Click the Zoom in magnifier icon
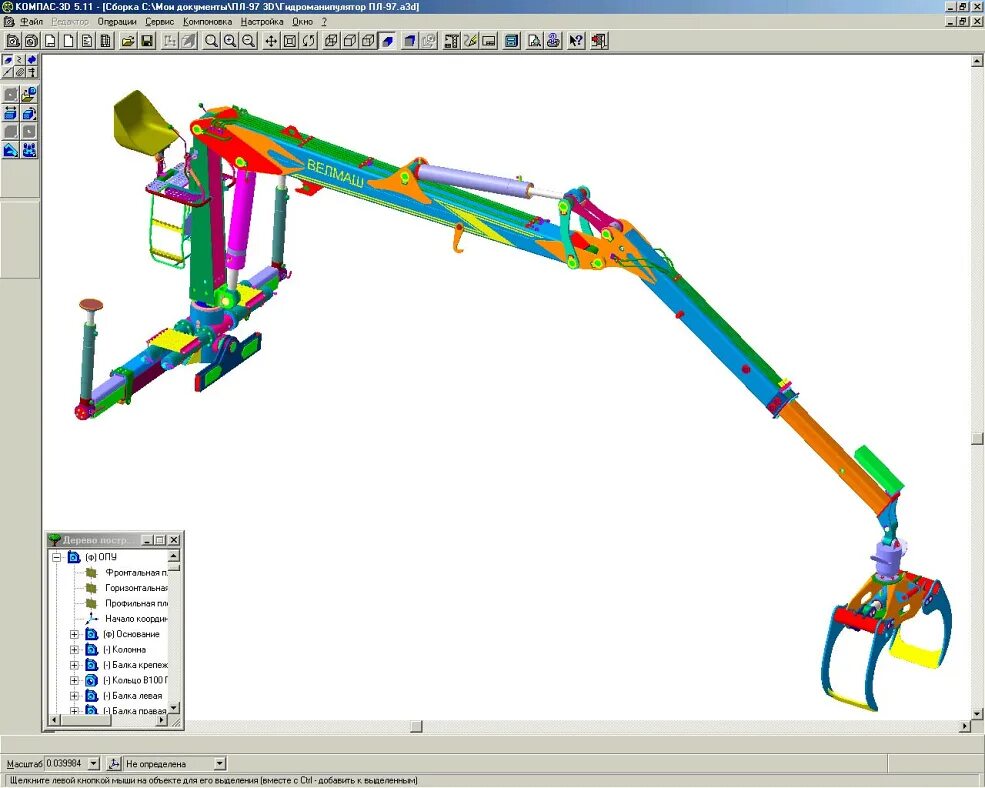Viewport: 985px width, 788px height. (231, 41)
